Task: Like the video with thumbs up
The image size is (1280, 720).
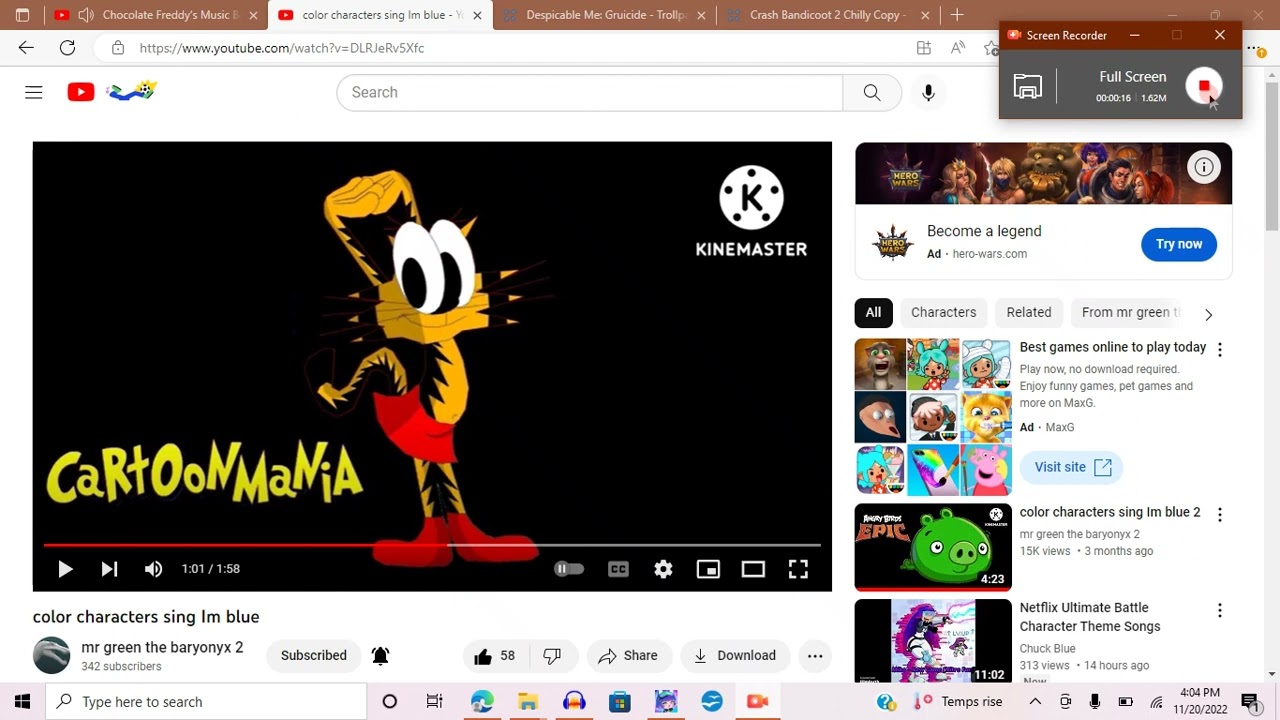Action: pyautogui.click(x=496, y=656)
